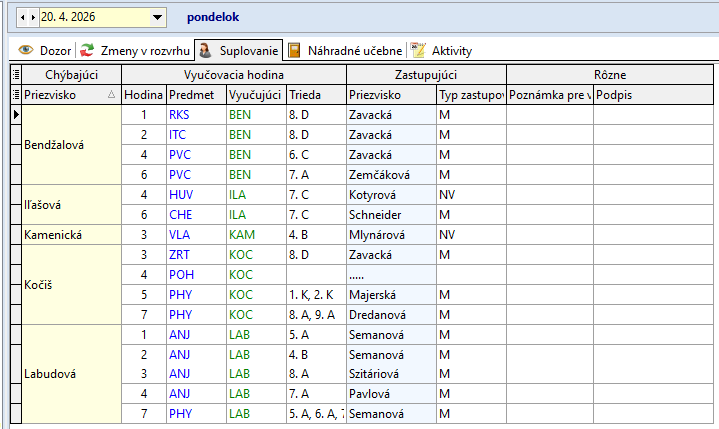Click the previous day arrow
Screen dimensions: 719x429
[22, 17]
